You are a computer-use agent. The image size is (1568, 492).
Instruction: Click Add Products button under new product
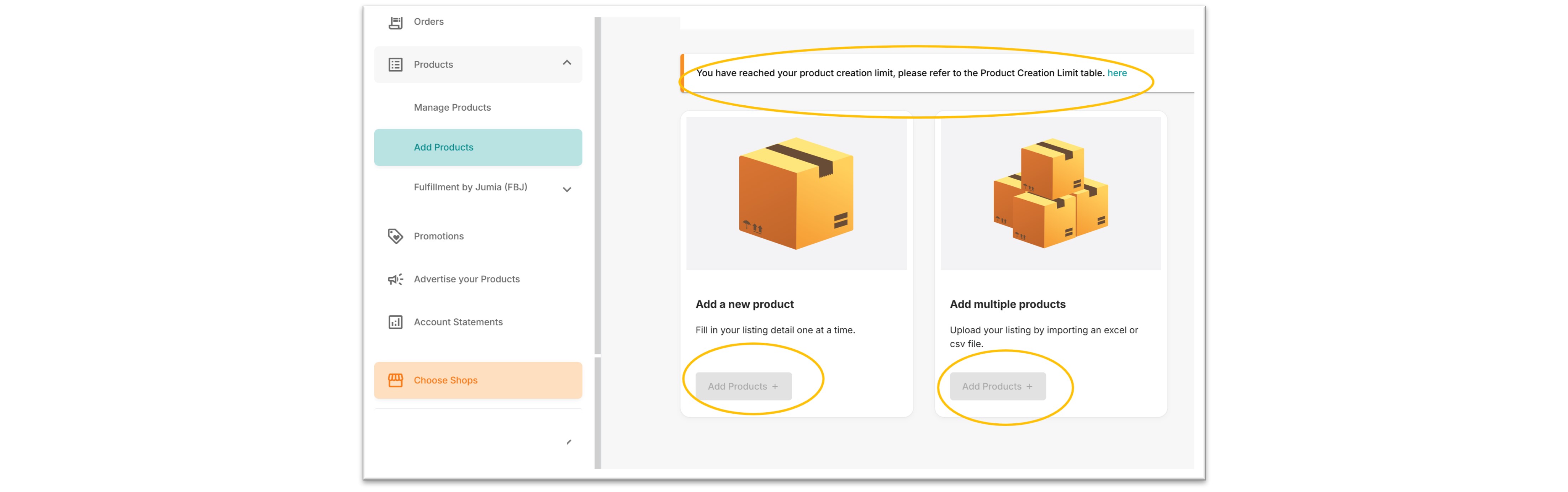743,387
